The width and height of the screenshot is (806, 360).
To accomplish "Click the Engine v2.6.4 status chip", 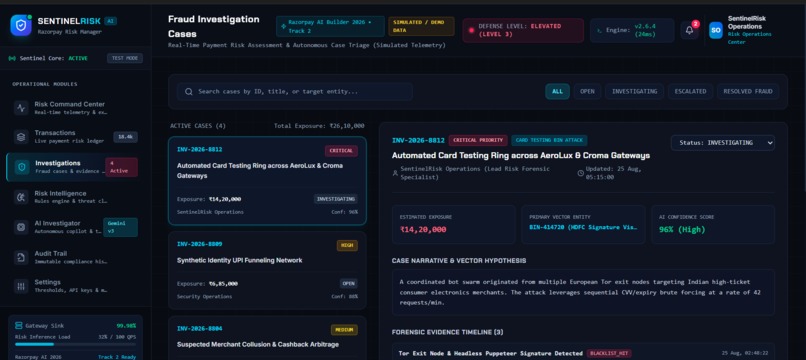I will [632, 30].
